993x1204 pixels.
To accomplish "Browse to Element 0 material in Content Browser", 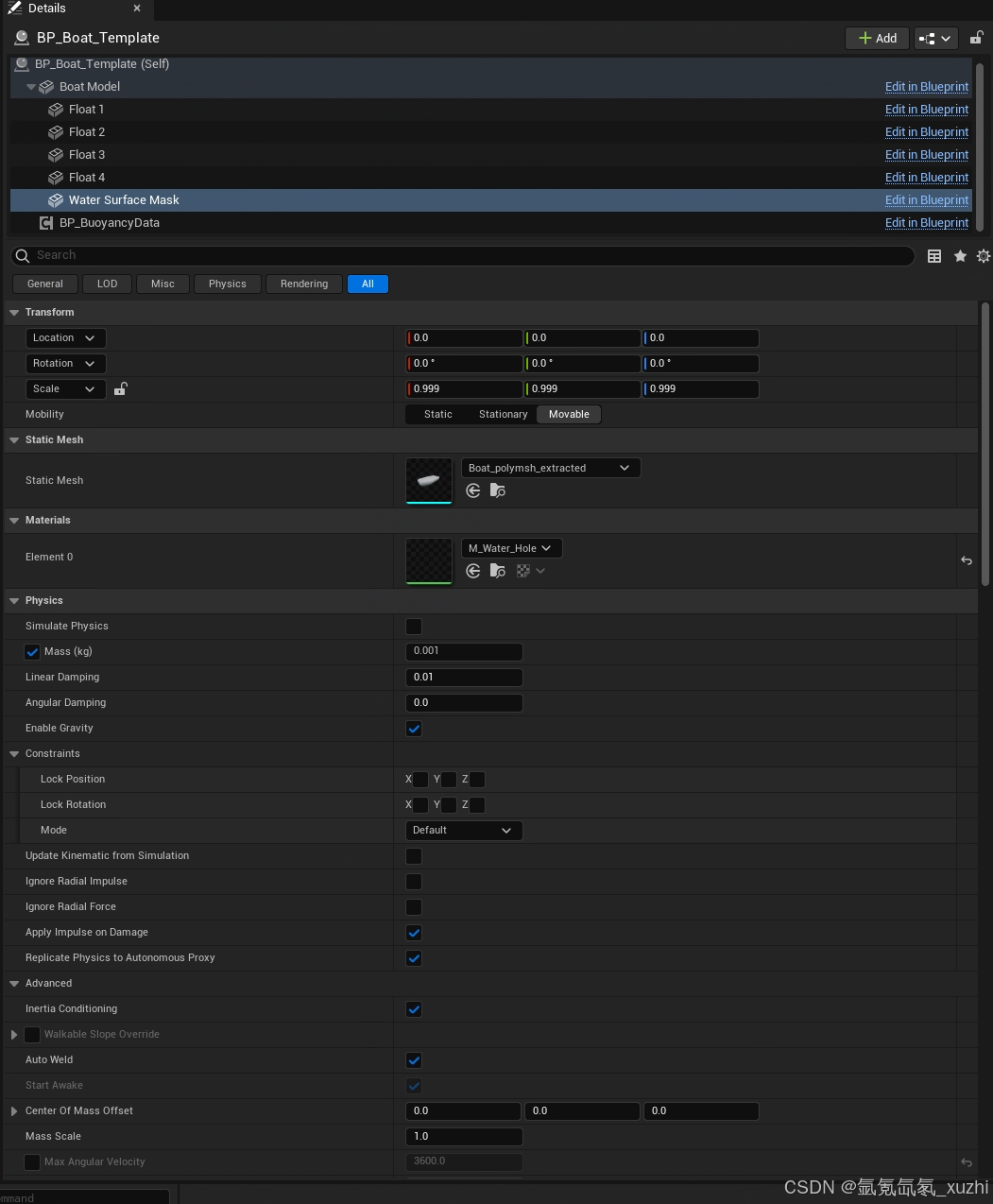I will (x=498, y=571).
